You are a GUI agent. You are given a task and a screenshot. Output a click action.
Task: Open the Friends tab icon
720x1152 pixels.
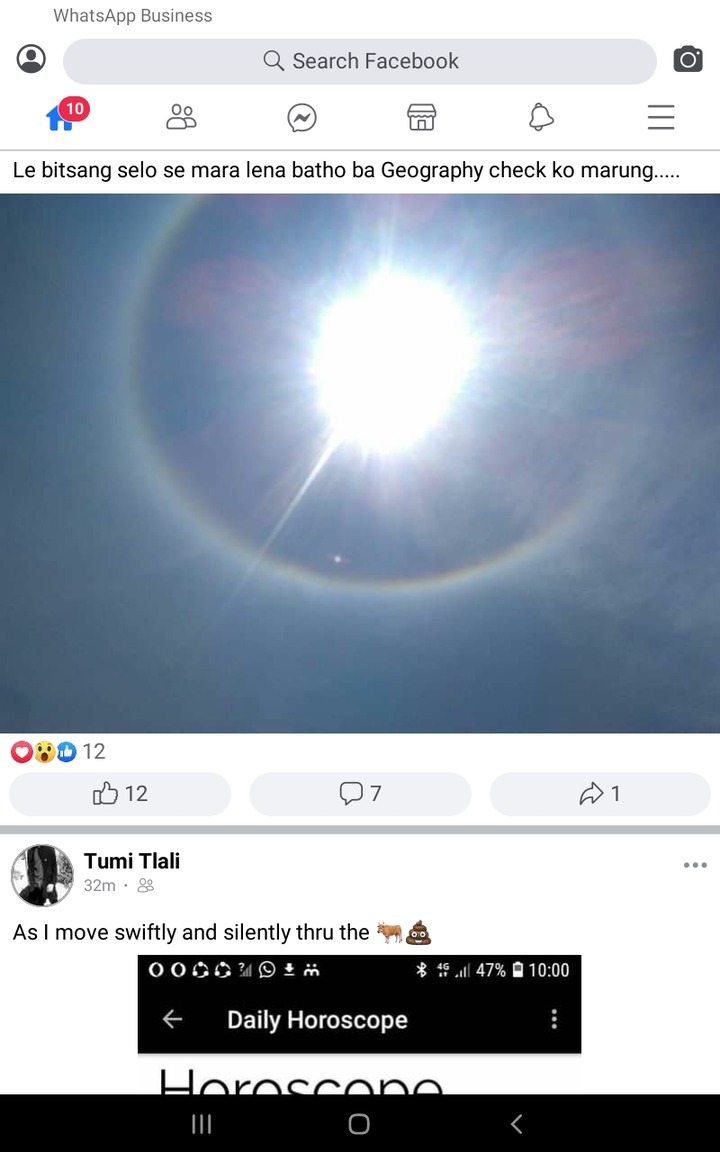(181, 117)
